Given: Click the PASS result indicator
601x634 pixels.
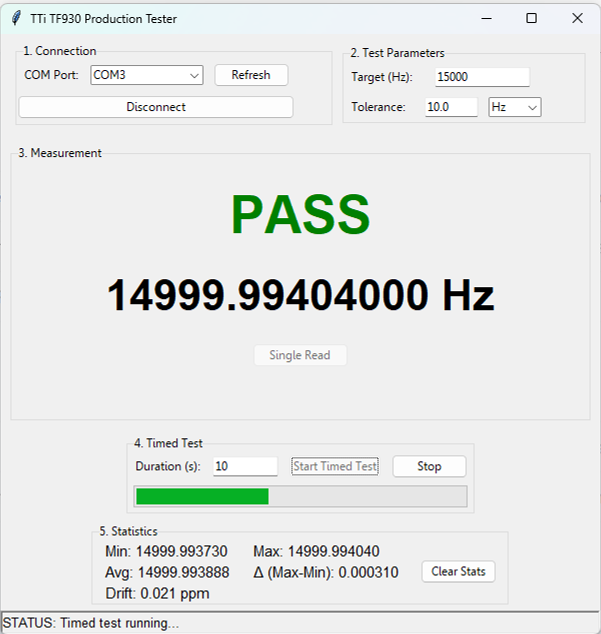Looking at the screenshot, I should point(300,214).
